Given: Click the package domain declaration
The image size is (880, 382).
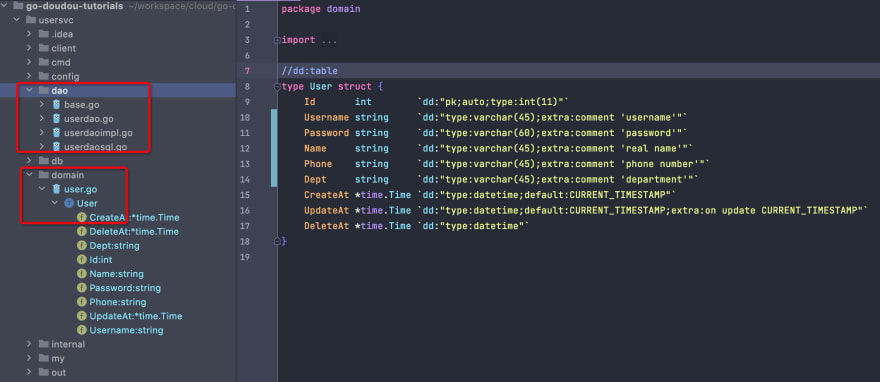Looking at the screenshot, I should [x=320, y=10].
